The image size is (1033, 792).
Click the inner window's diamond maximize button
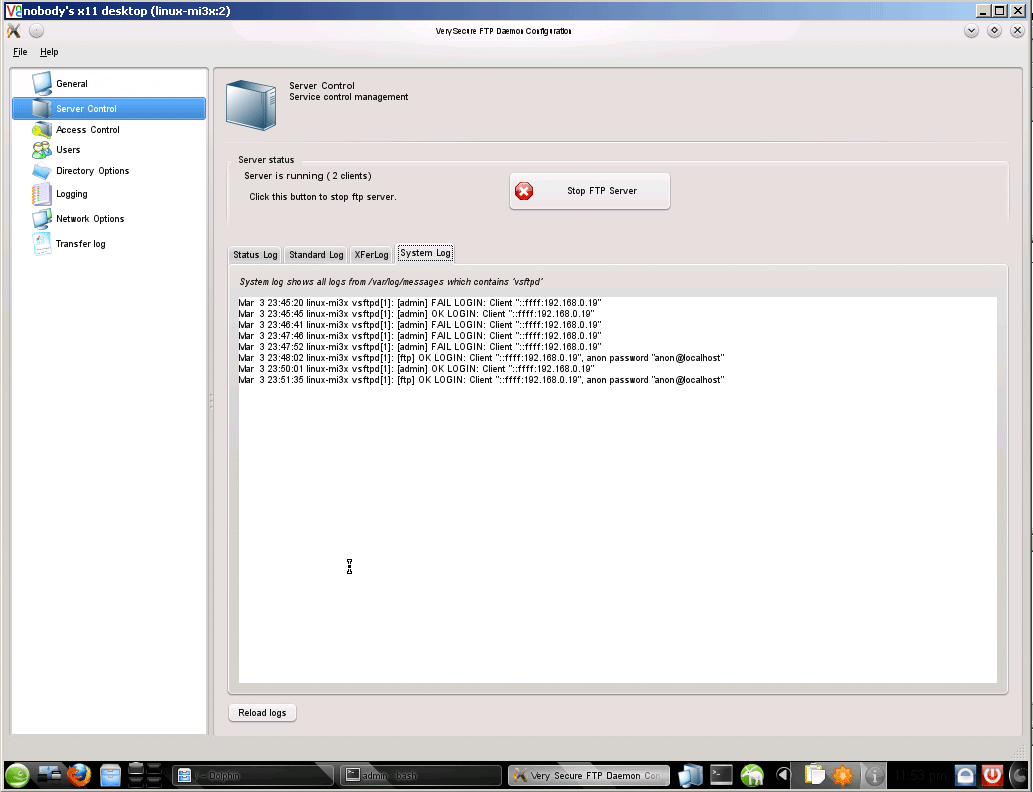click(994, 31)
